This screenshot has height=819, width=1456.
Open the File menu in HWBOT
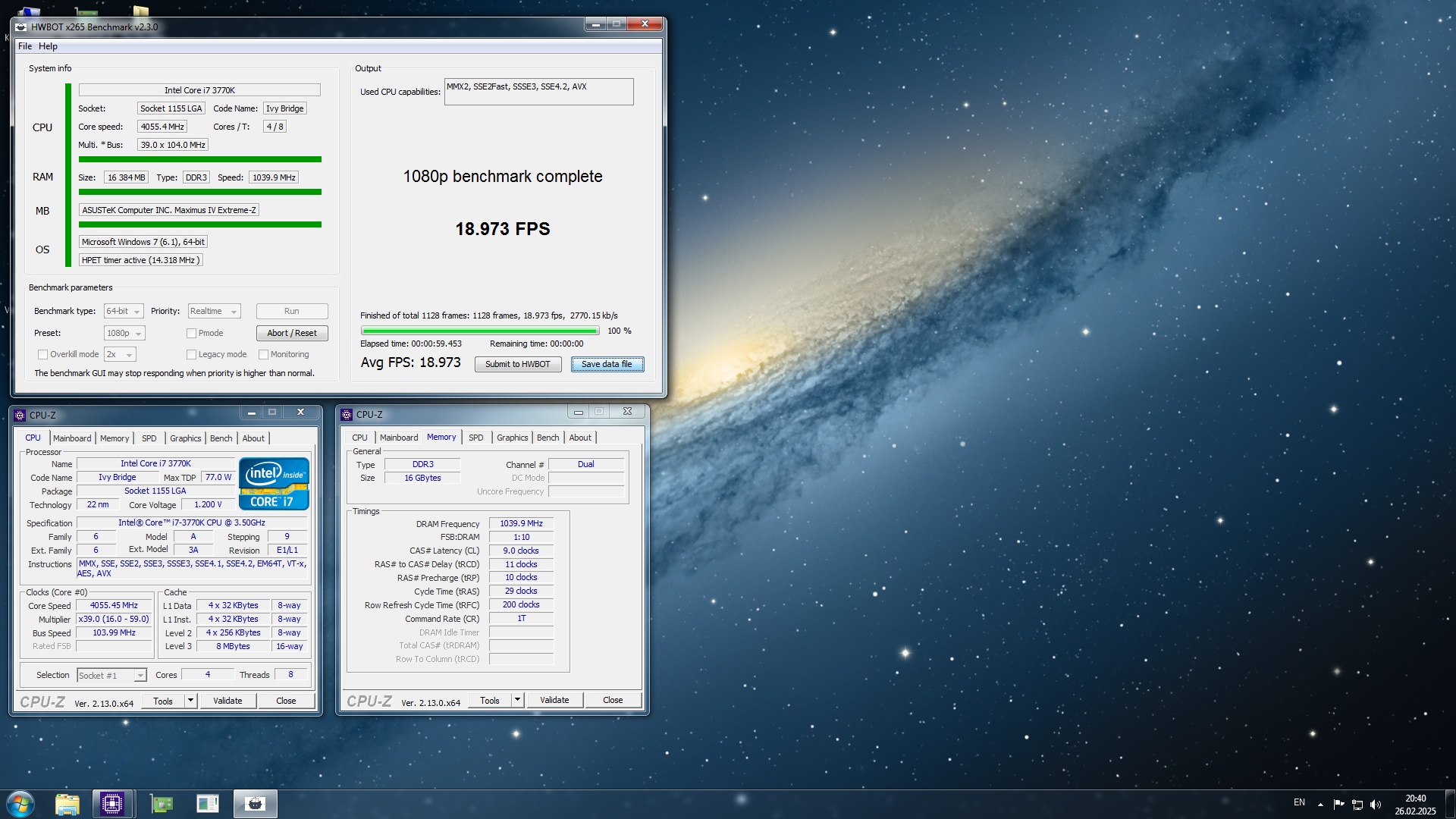pos(25,46)
